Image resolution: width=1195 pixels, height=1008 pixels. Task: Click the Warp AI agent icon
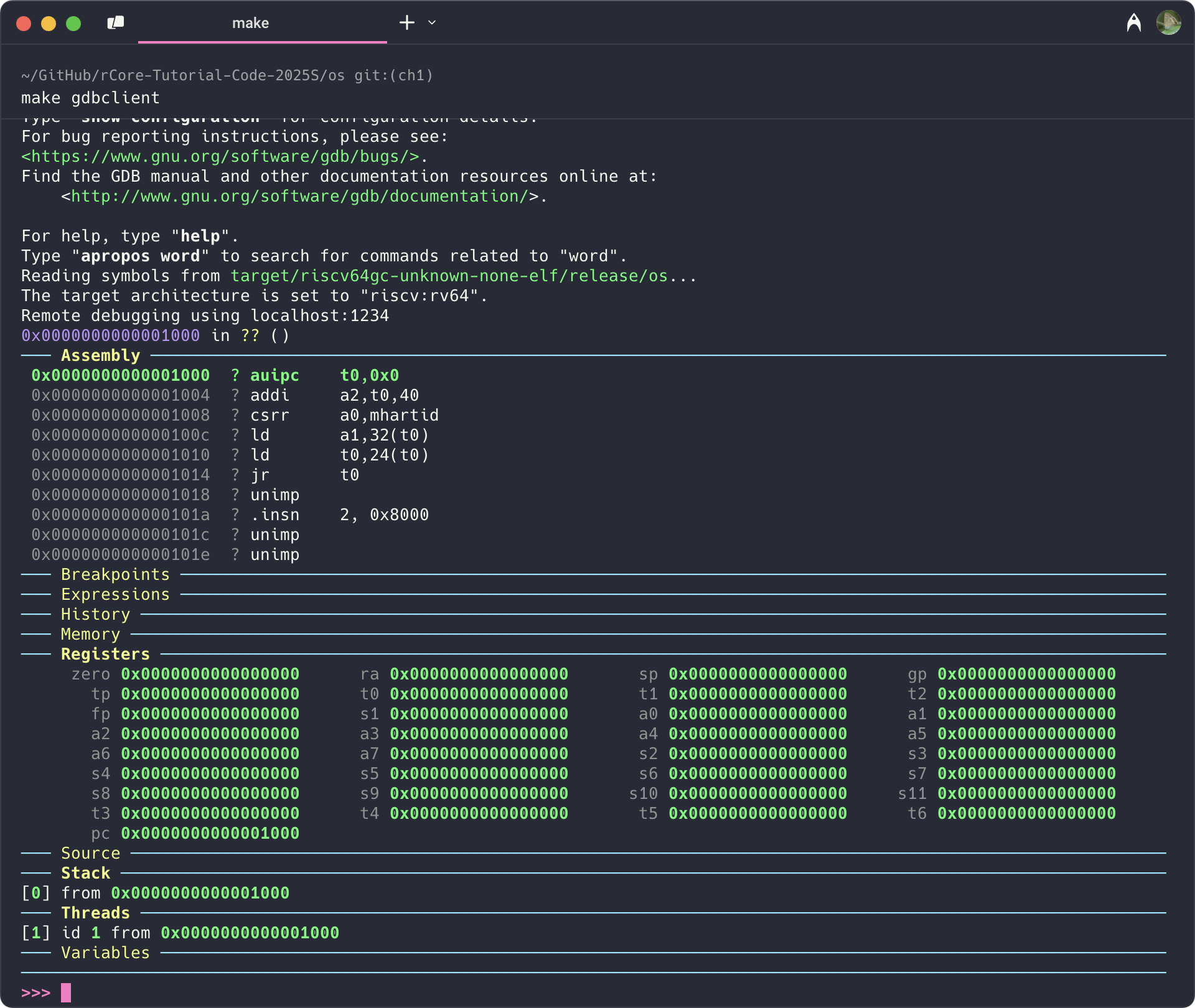[x=1133, y=23]
